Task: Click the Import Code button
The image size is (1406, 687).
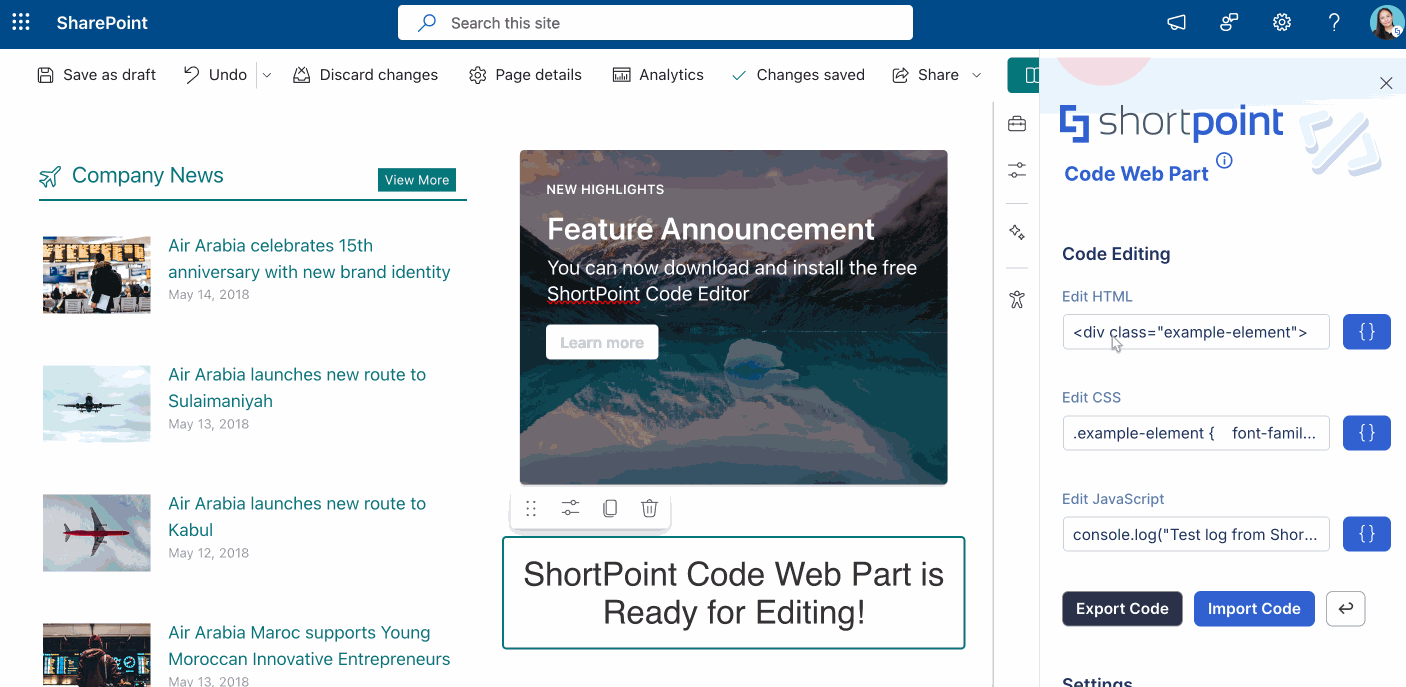Action: 1254,609
